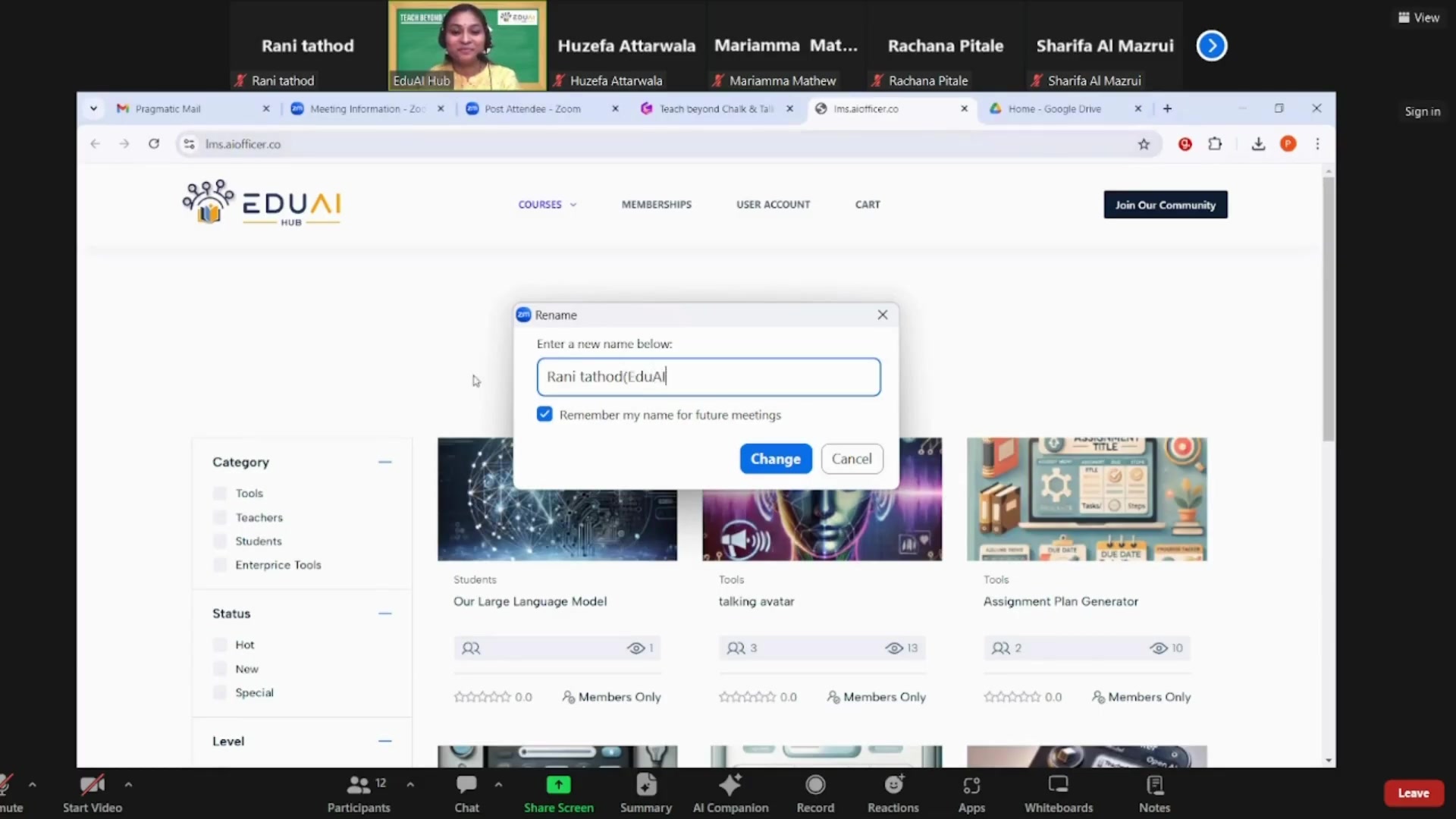The width and height of the screenshot is (1456, 819).
Task: Open browser downloads
Action: (x=1258, y=144)
